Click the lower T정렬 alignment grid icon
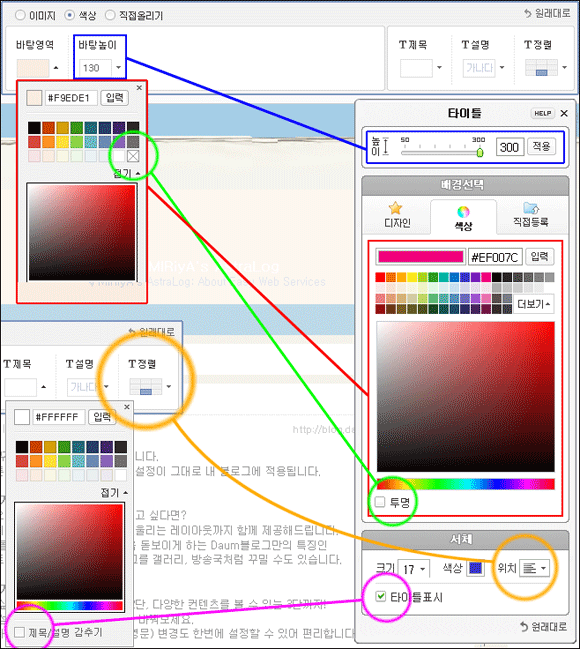Screen dimensions: 580x649 pyautogui.click(x=145, y=387)
